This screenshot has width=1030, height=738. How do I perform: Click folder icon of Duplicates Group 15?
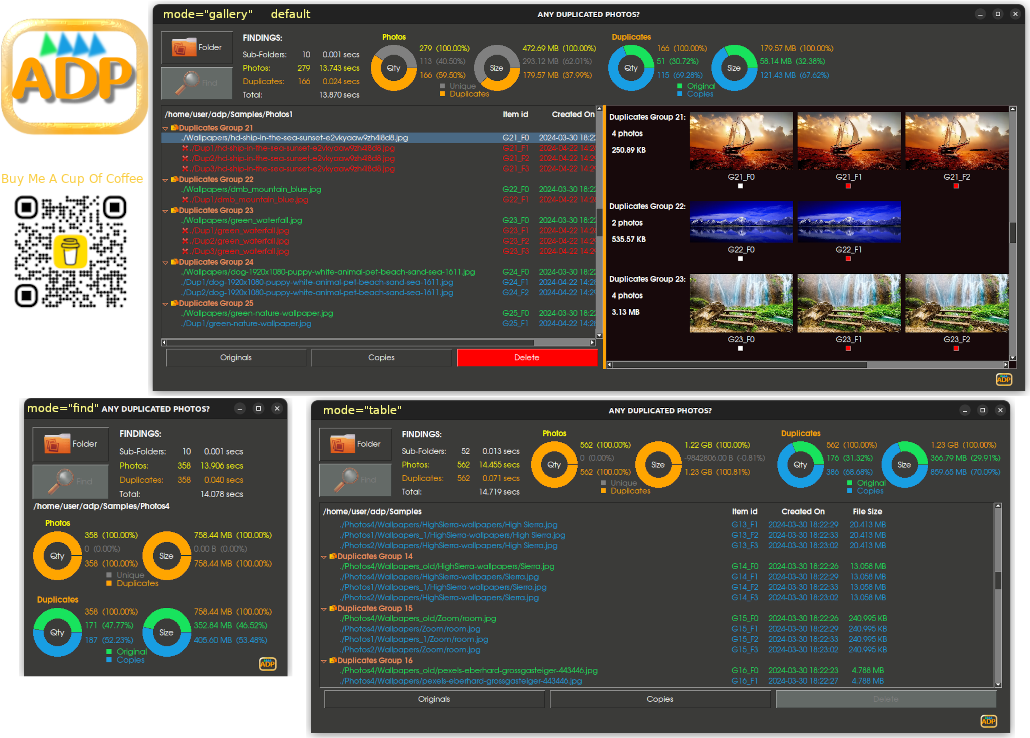click(333, 608)
